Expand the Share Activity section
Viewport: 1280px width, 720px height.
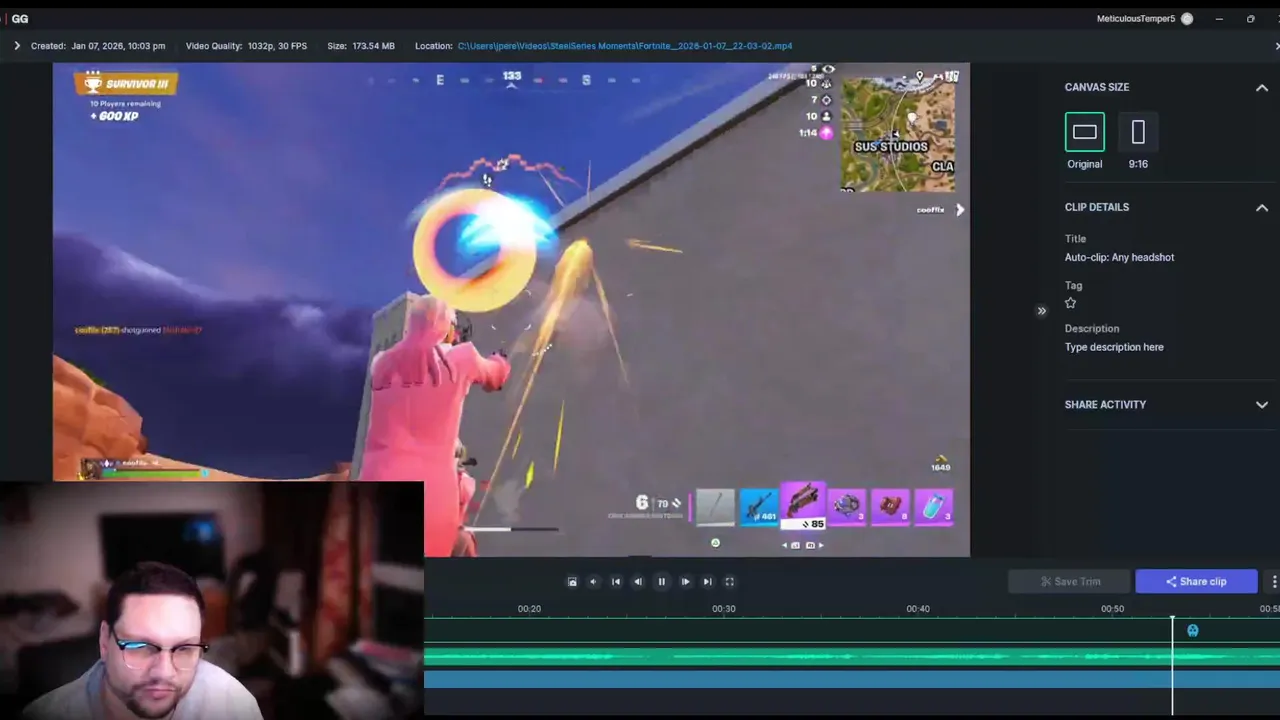coord(1262,405)
